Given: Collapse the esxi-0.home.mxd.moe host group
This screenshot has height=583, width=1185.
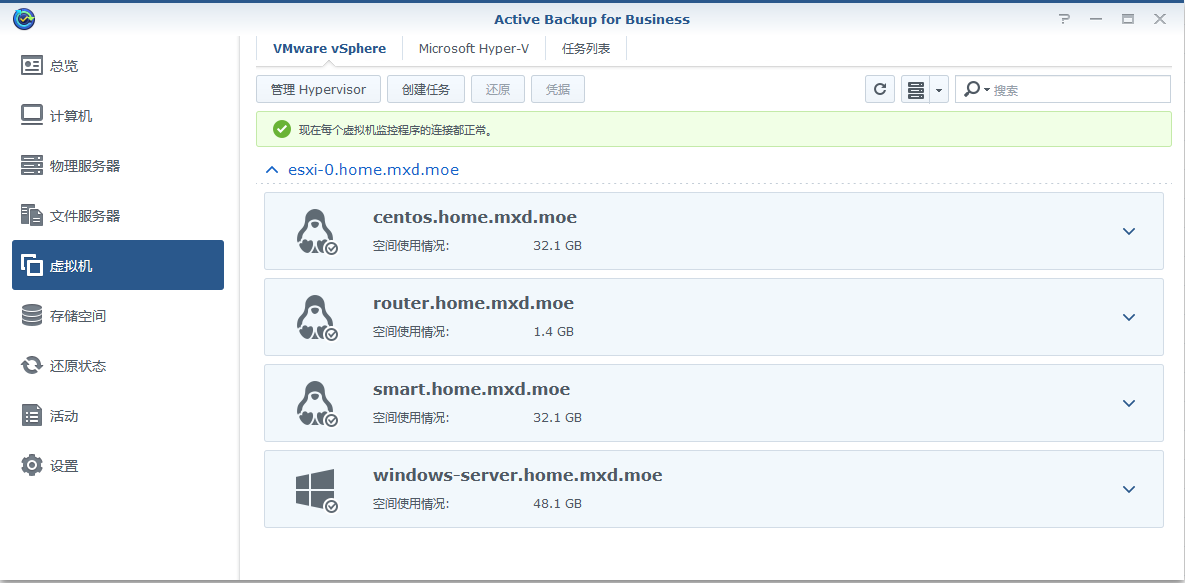Looking at the screenshot, I should (272, 169).
